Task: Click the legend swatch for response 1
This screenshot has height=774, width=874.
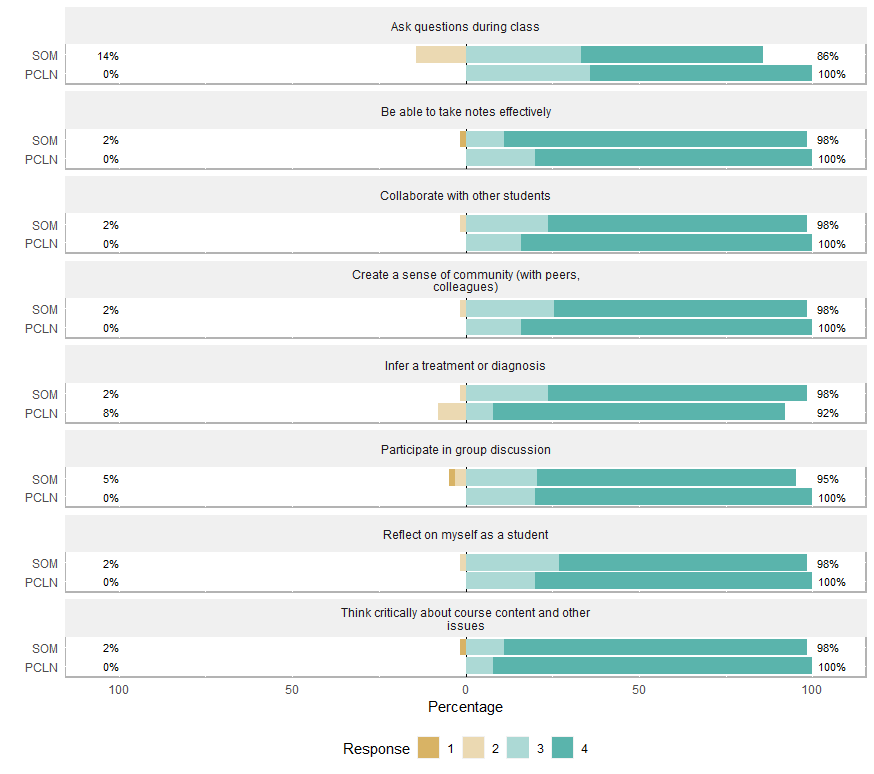Action: (429, 748)
